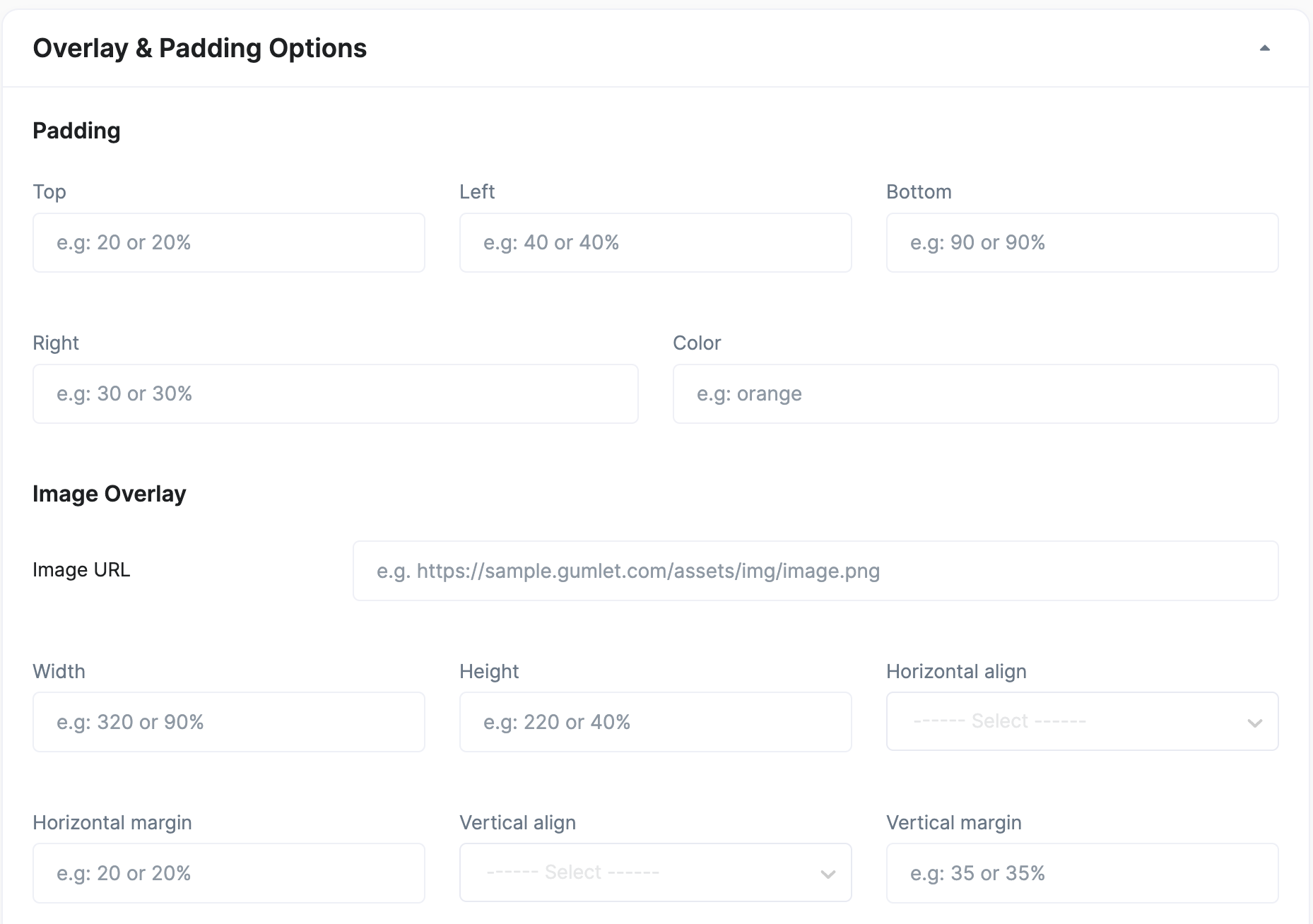The height and width of the screenshot is (924, 1313).
Task: Open the Vertical align dropdown
Action: (655, 872)
